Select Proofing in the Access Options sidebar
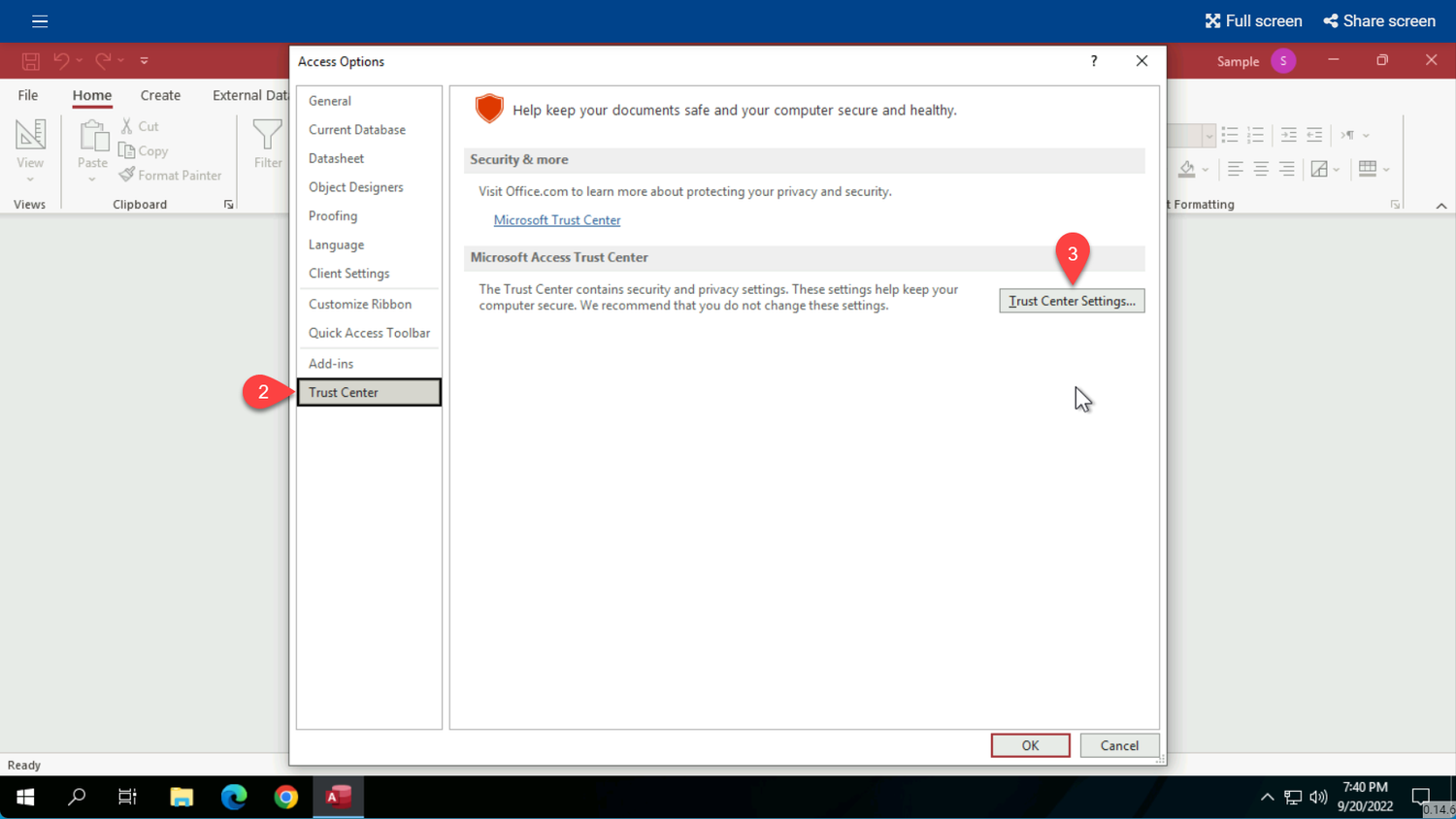The image size is (1456, 819). [x=333, y=215]
